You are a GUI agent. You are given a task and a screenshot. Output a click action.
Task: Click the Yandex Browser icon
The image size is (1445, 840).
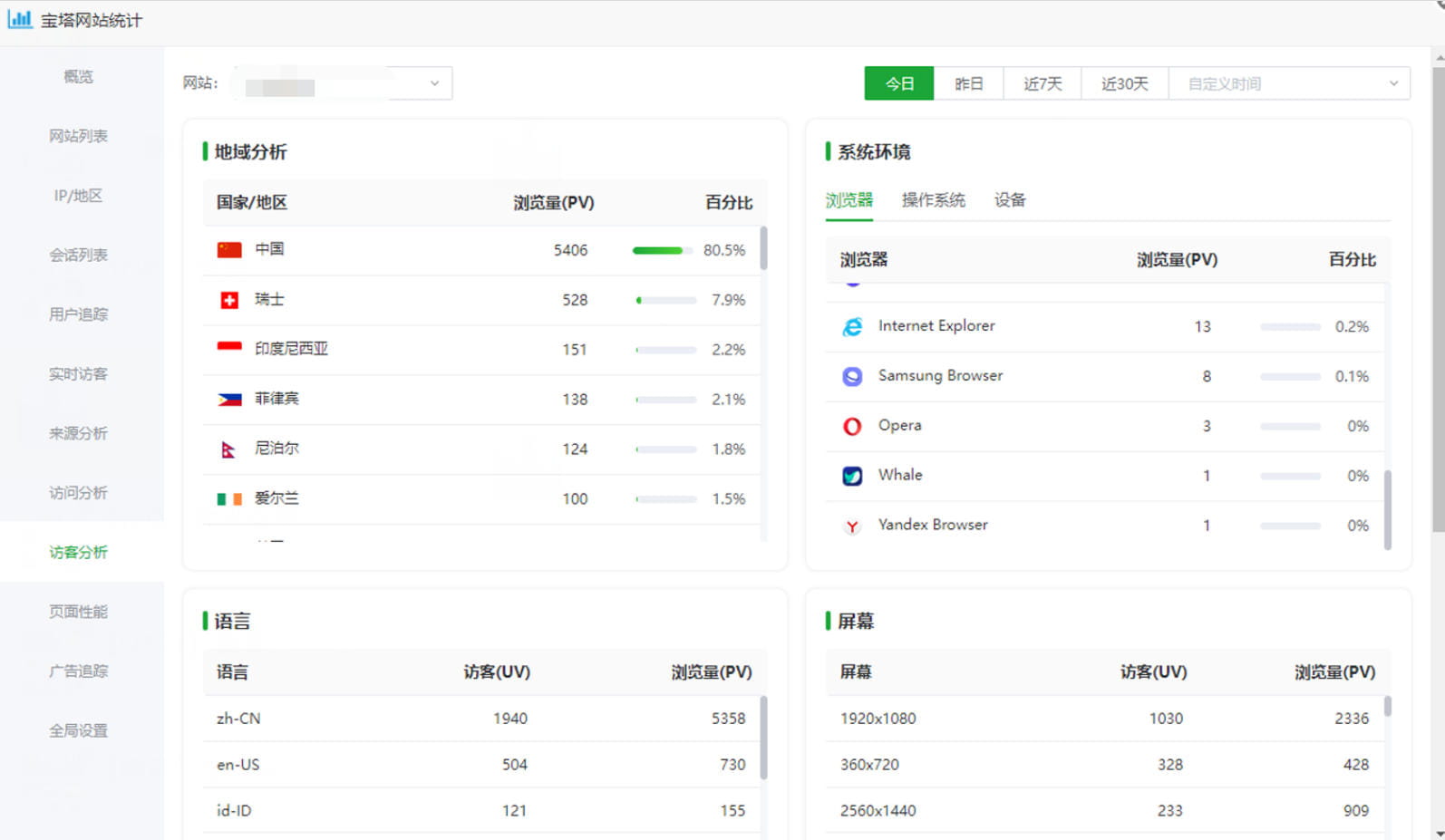tap(852, 526)
